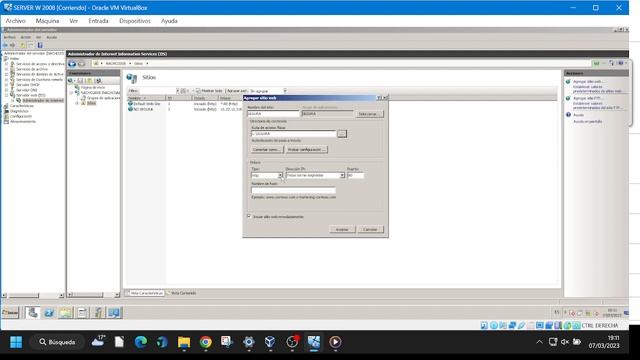Viewport: 640px width, 360px height.
Task: Select Almacenamiento in server manager tree
Action: 23,122
